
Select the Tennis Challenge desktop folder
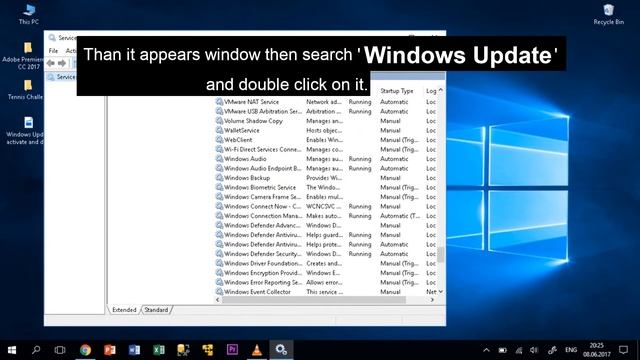click(x=25, y=89)
